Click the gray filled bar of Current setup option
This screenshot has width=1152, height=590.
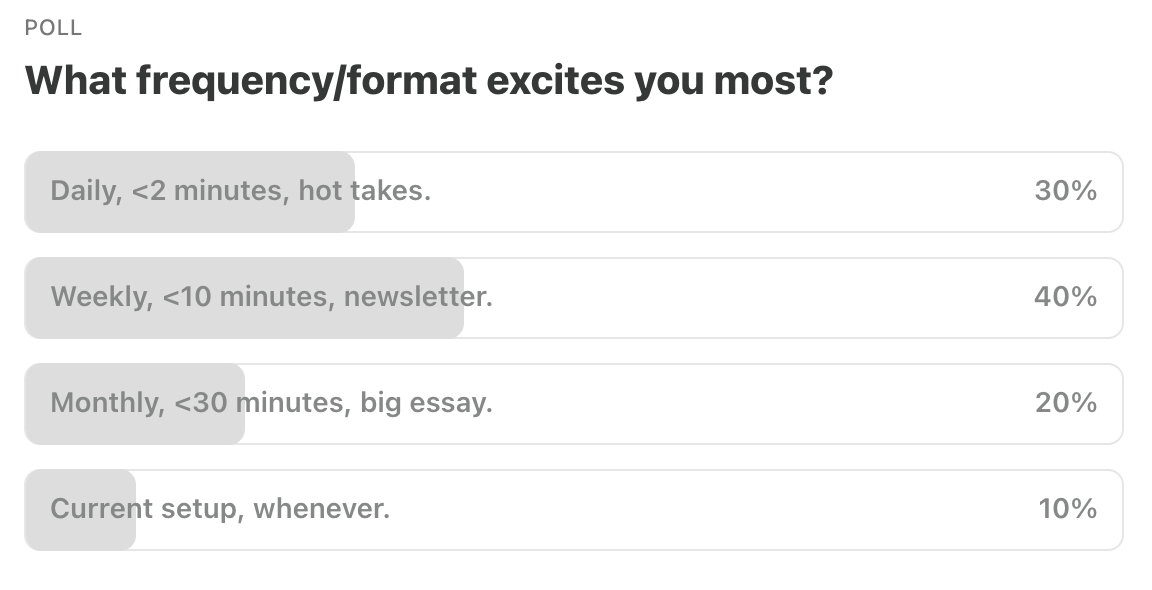tap(80, 510)
